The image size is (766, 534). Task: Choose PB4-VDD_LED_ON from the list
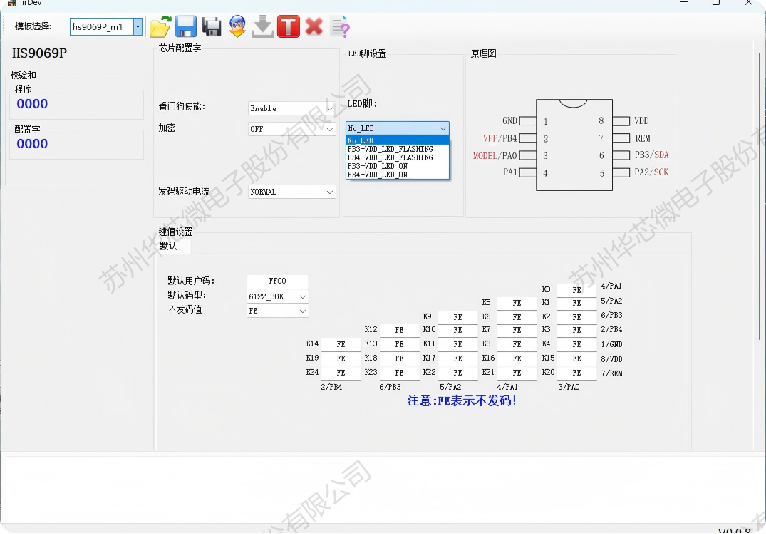pyautogui.click(x=397, y=174)
